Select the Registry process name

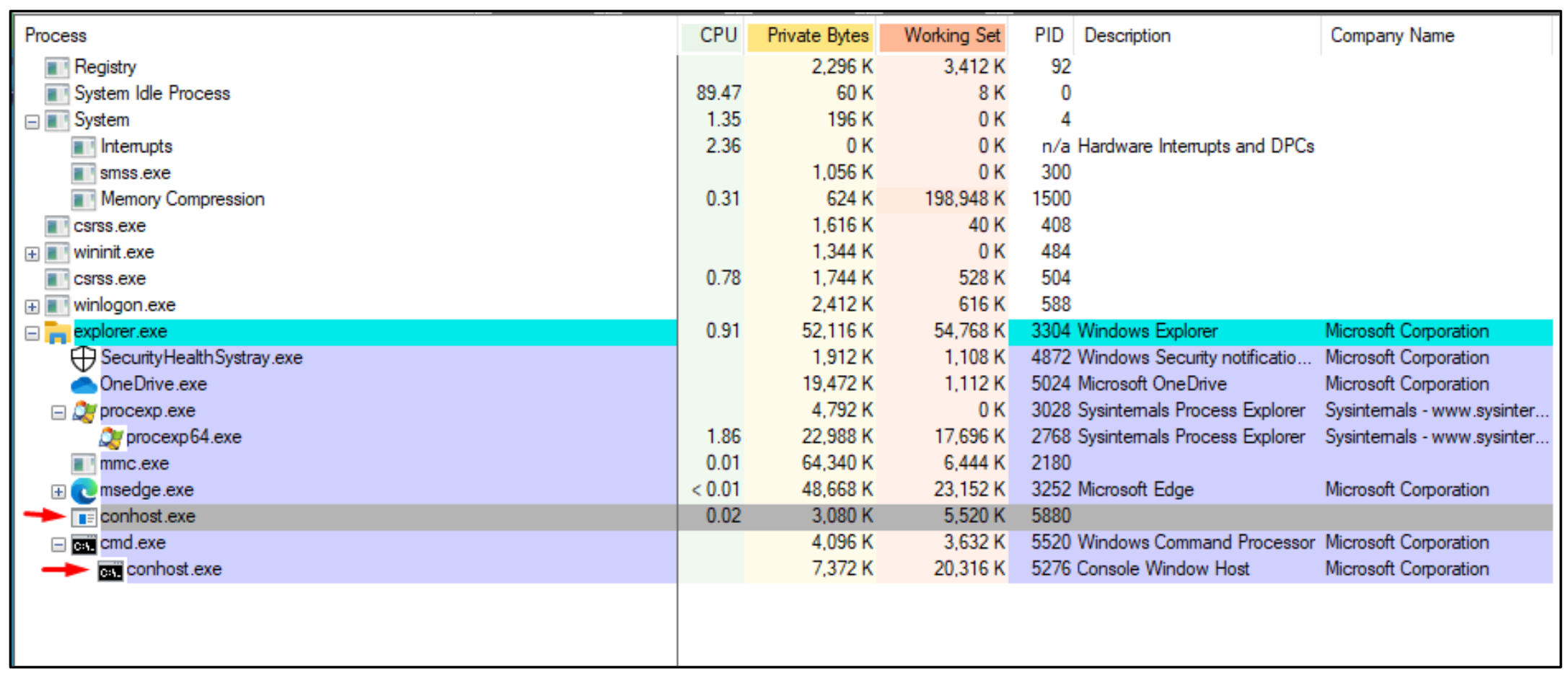[105, 67]
